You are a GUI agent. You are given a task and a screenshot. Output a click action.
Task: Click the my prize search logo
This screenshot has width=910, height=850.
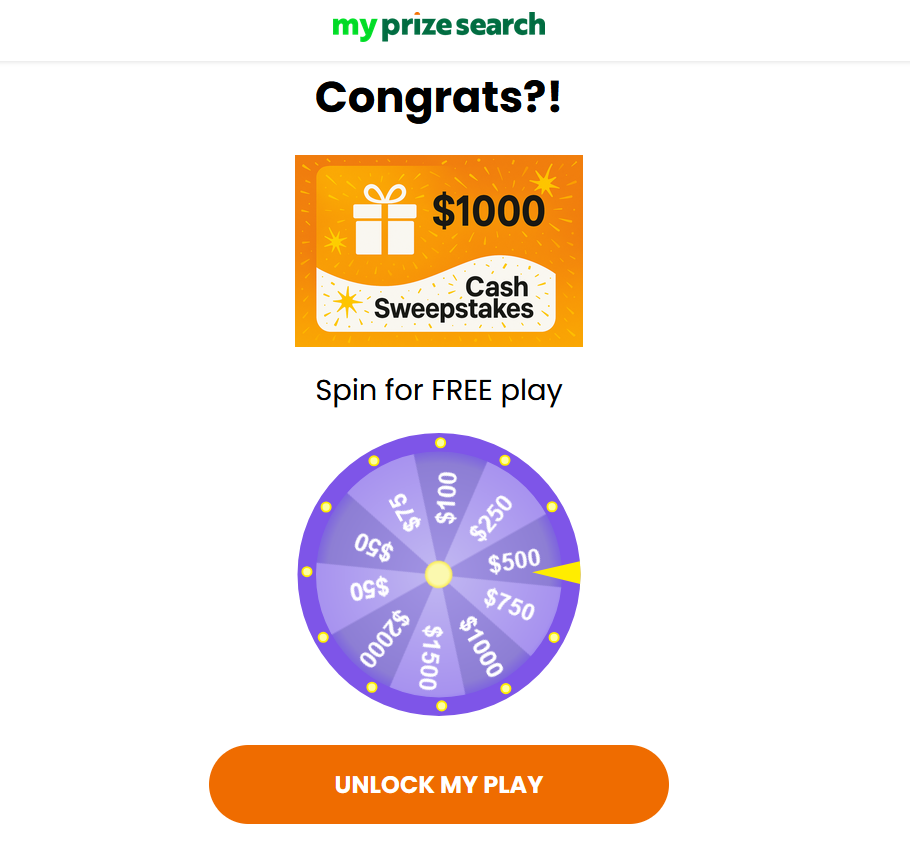coord(439,26)
